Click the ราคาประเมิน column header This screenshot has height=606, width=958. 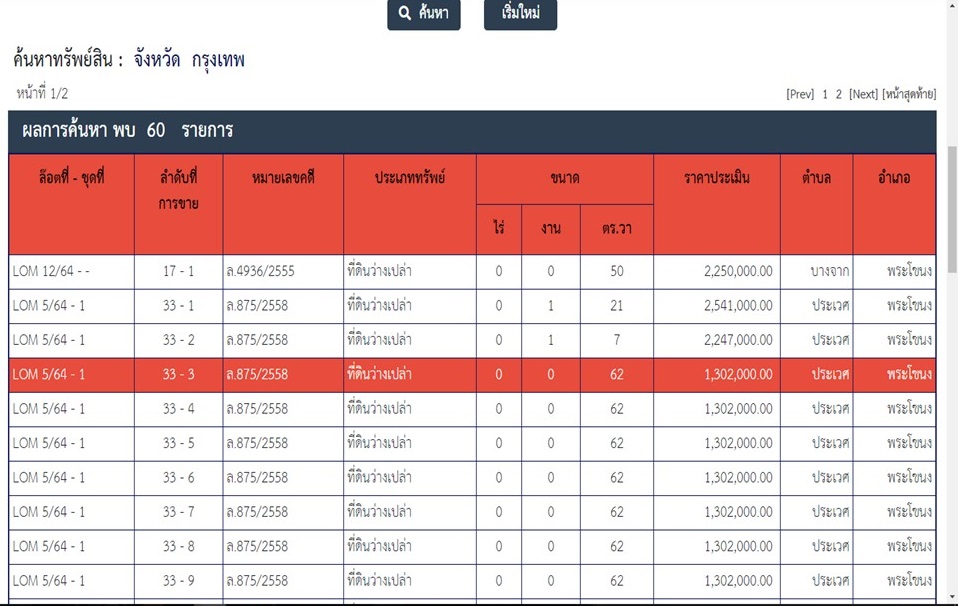[716, 178]
